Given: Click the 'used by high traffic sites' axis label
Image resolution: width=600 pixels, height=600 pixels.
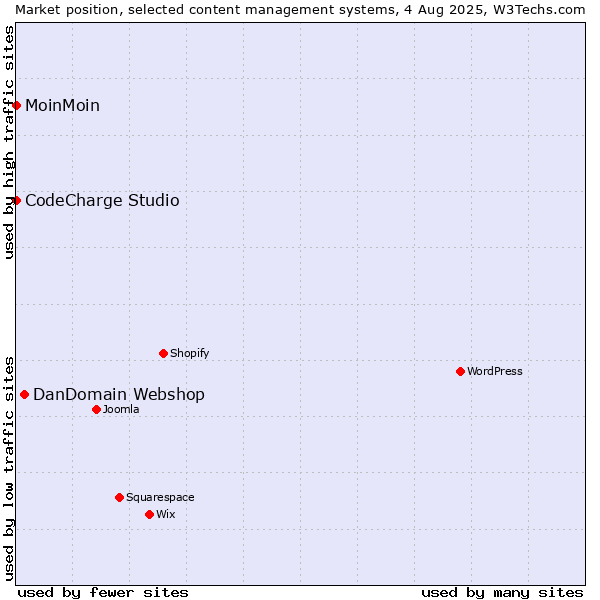Looking at the screenshot, I should click(8, 142).
